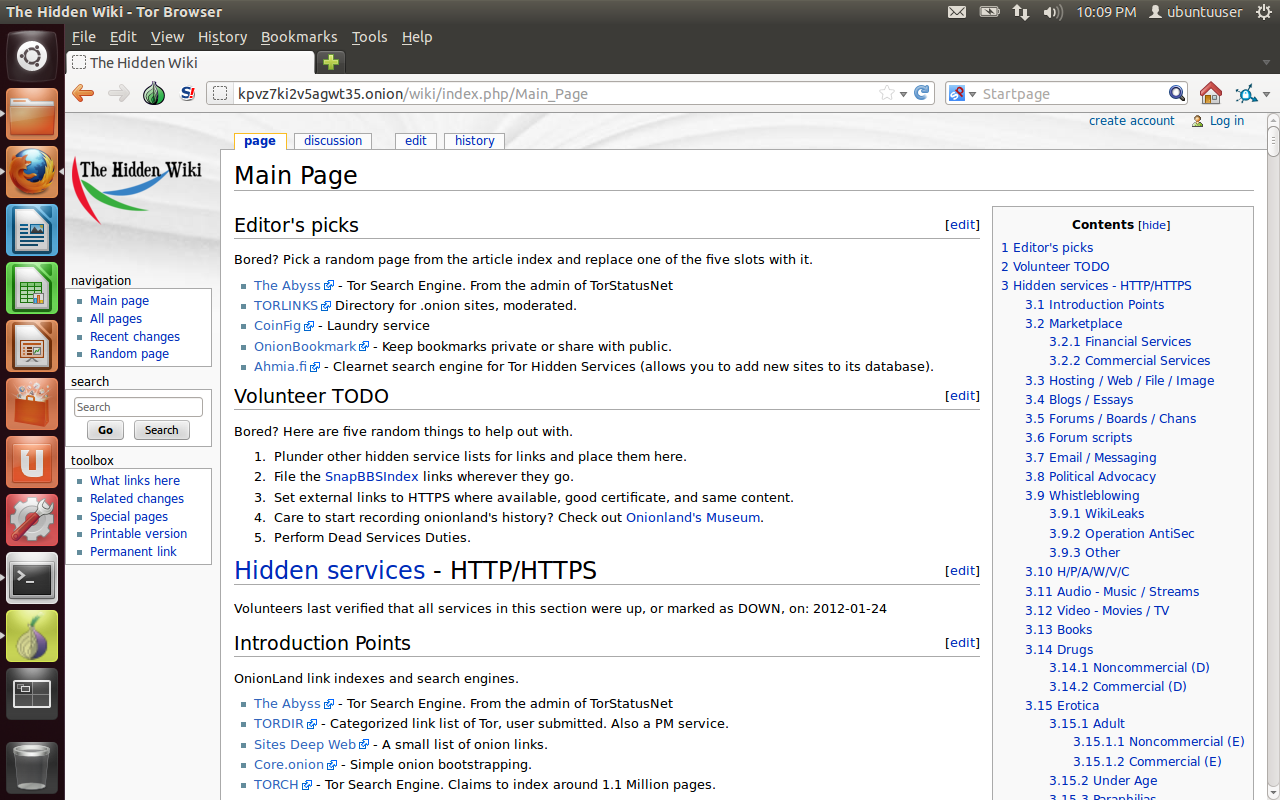Open the dropdown arrow beside the rightmost toolbar icon
The width and height of the screenshot is (1280, 800).
[1266, 95]
